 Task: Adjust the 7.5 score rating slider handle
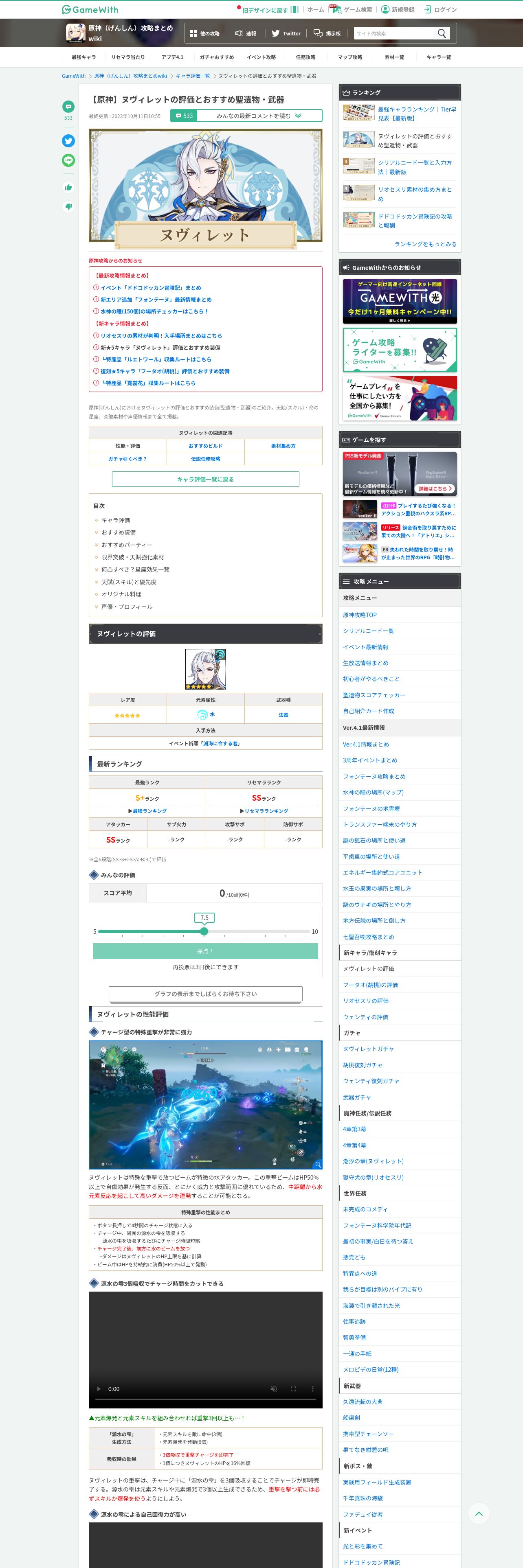point(204,932)
